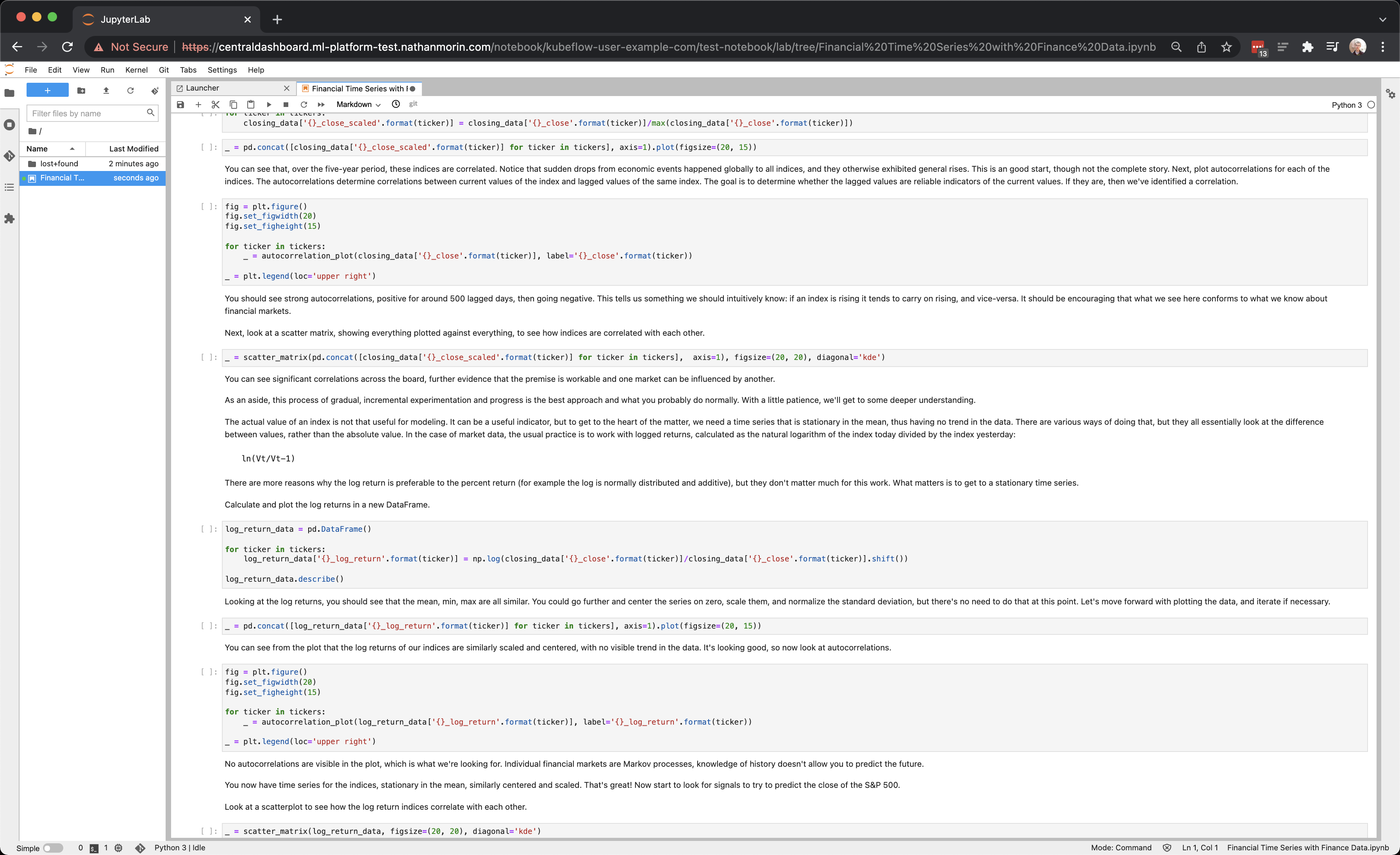
Task: Click the Python 3 kernel name
Action: click(x=1346, y=105)
